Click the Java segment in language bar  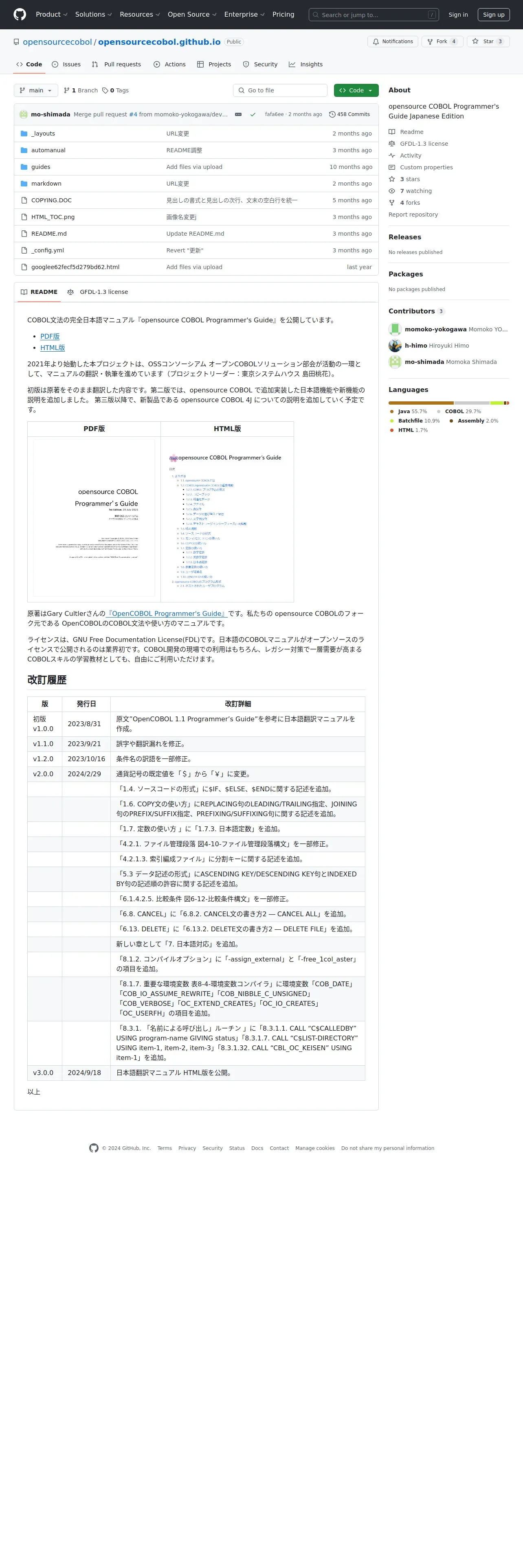click(x=421, y=403)
